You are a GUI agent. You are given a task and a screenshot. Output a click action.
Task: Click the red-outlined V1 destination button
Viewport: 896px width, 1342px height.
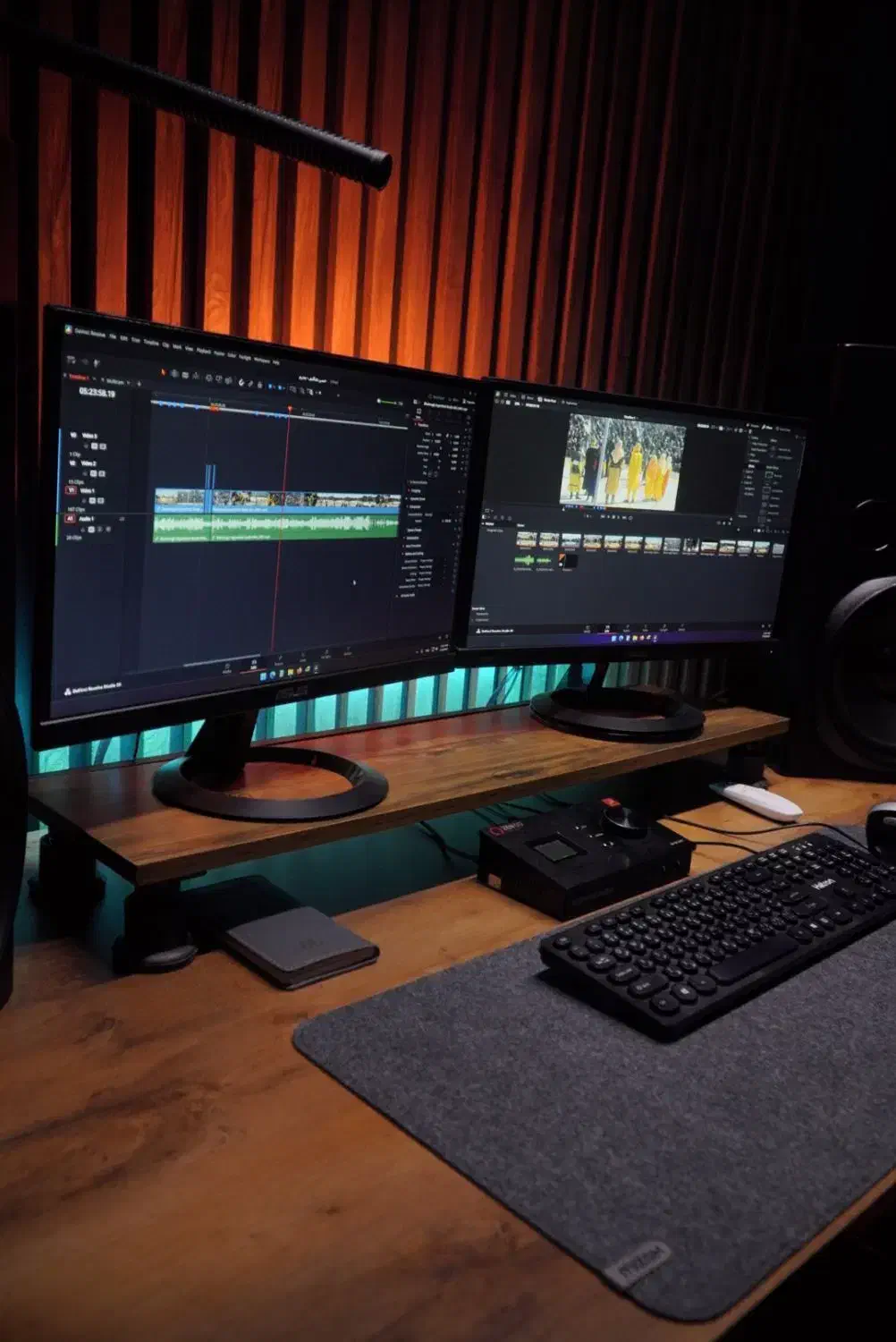point(71,490)
